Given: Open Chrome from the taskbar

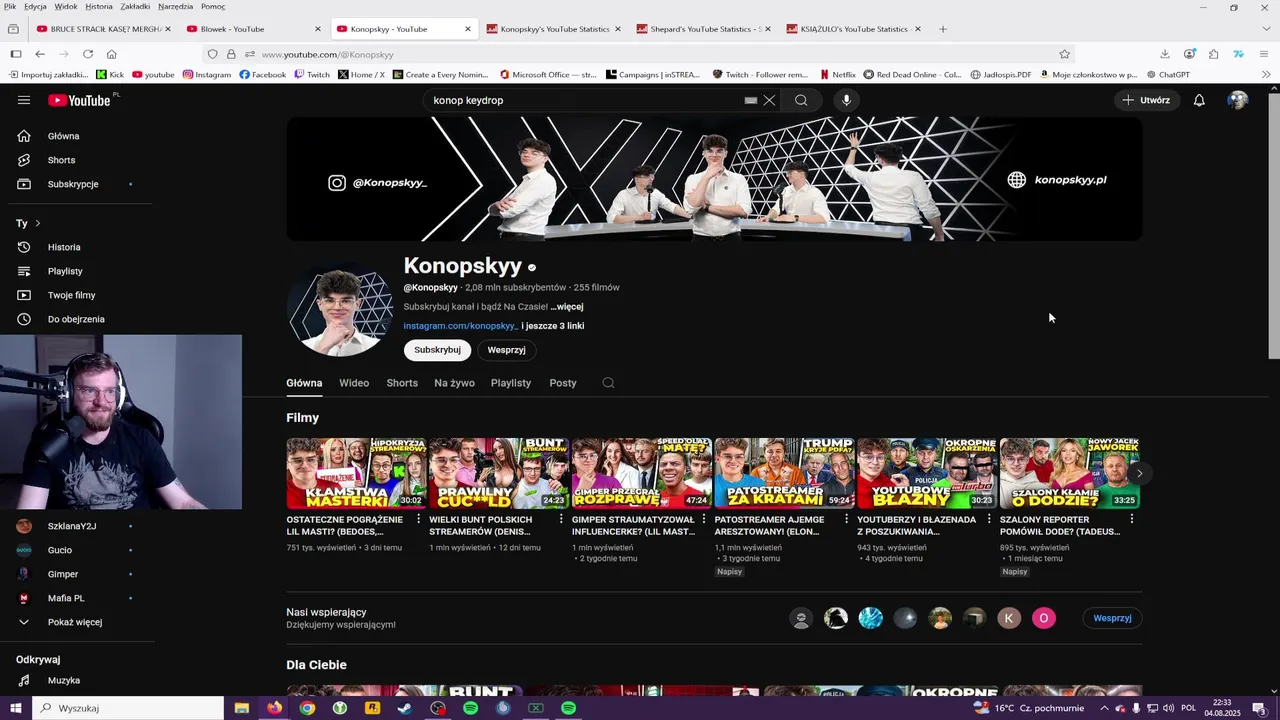Looking at the screenshot, I should 307,708.
